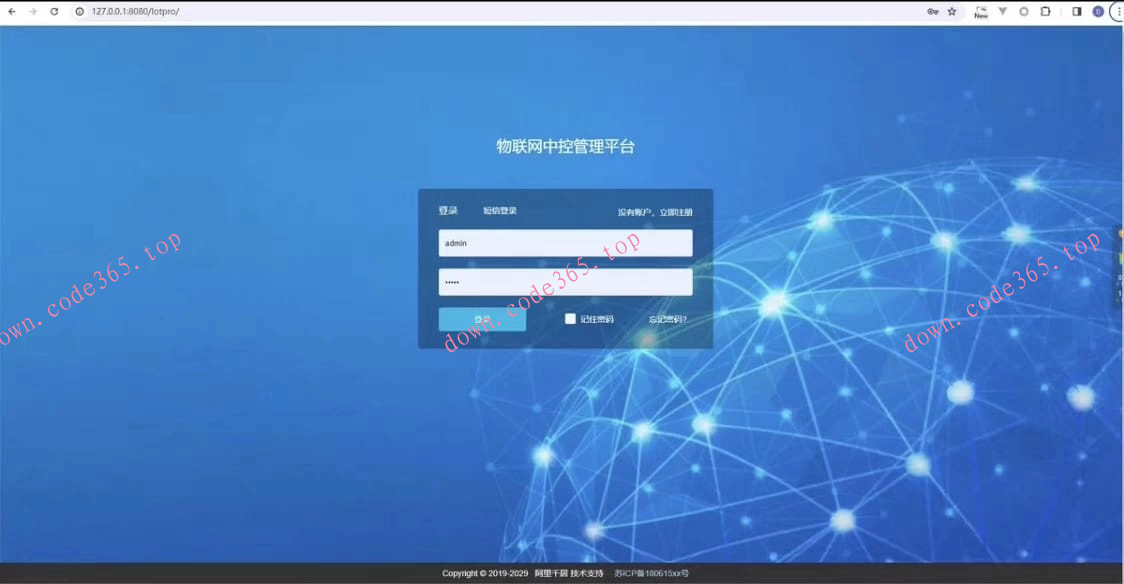Select the password manager key icon

(933, 11)
